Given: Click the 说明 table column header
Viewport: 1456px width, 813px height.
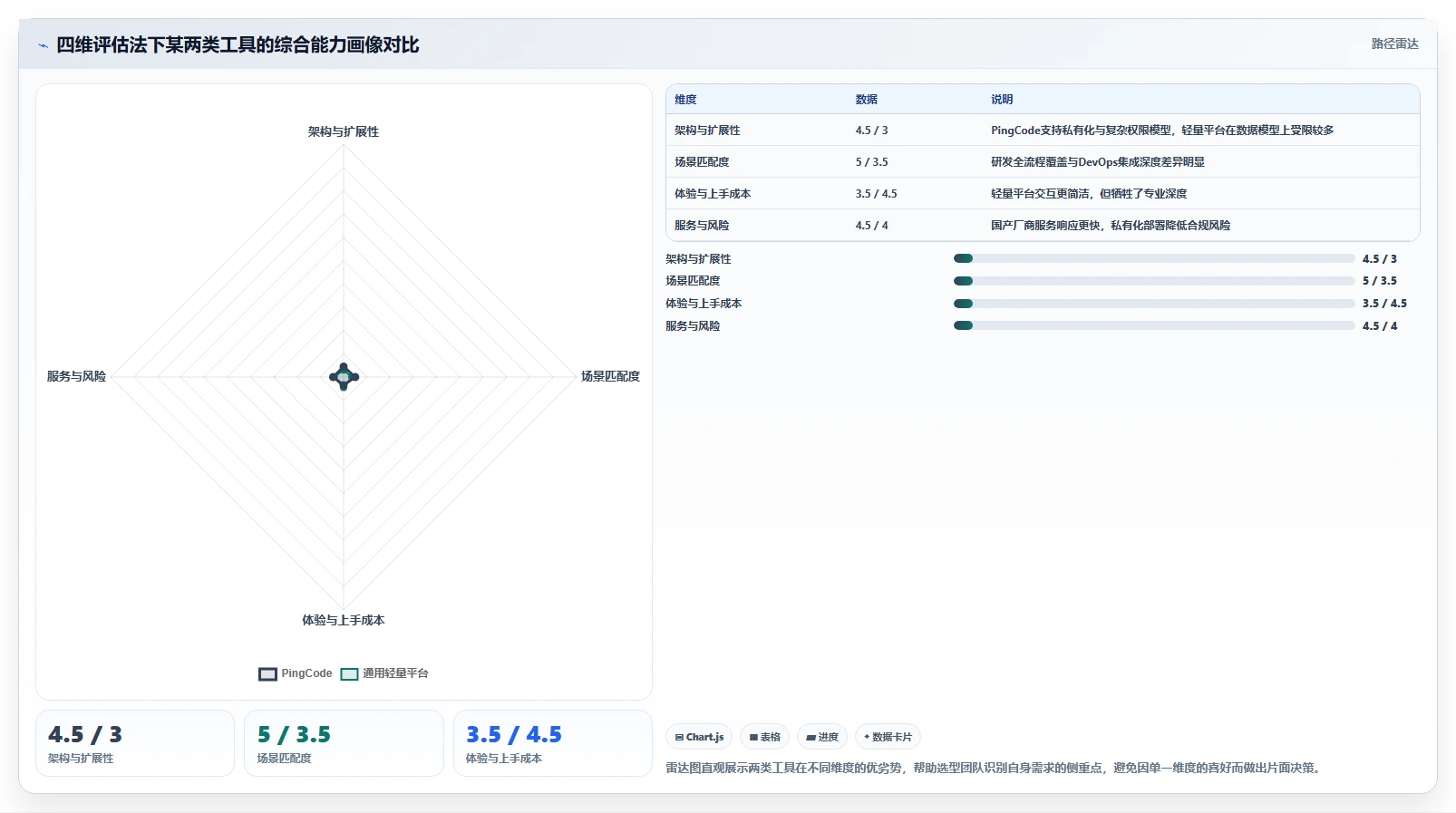Looking at the screenshot, I should tap(1002, 100).
